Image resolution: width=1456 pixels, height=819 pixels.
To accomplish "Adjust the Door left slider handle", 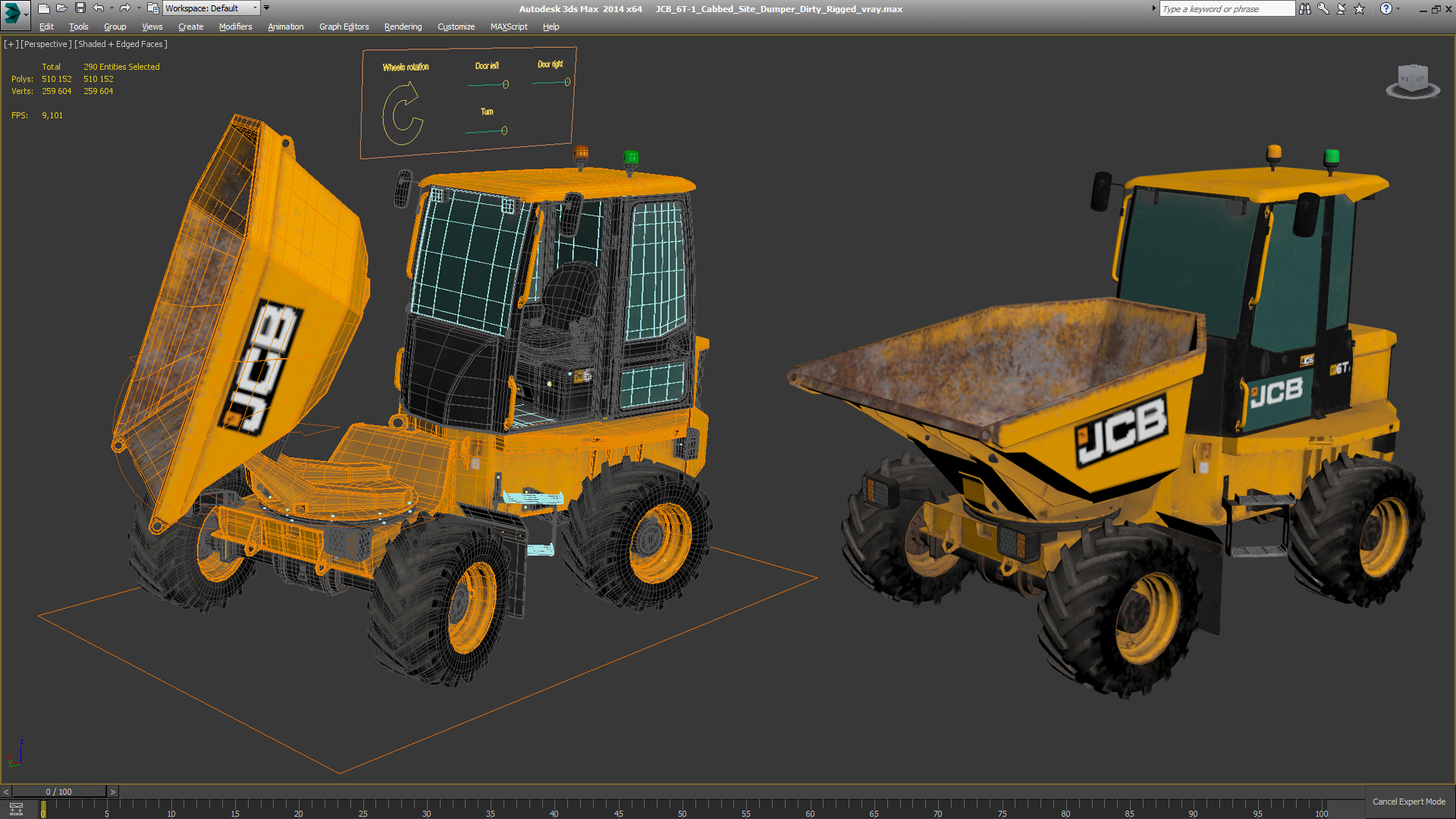I will 506,84.
